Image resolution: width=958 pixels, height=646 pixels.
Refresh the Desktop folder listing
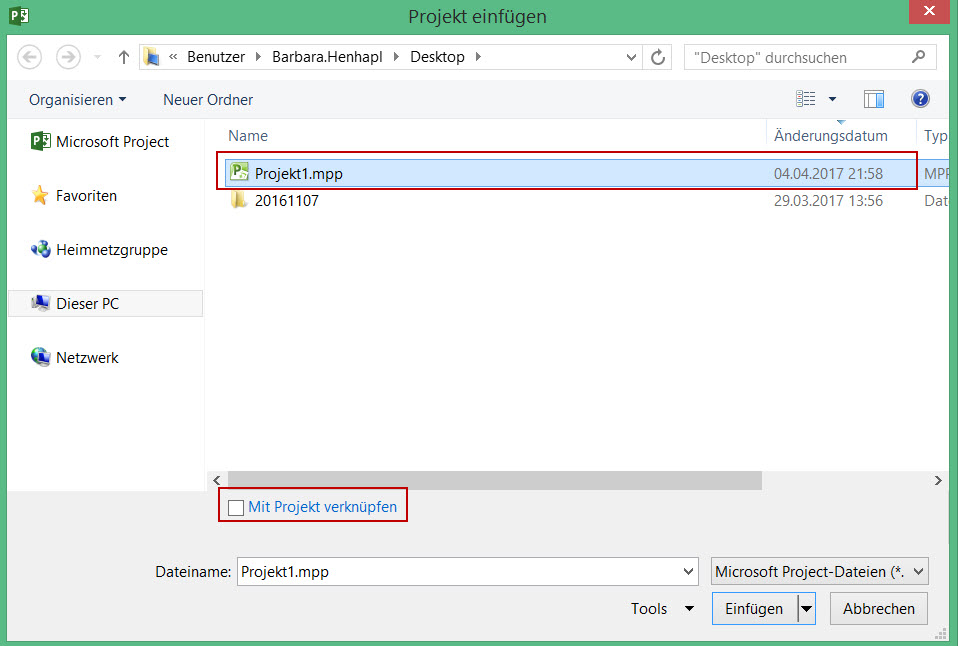pyautogui.click(x=657, y=57)
